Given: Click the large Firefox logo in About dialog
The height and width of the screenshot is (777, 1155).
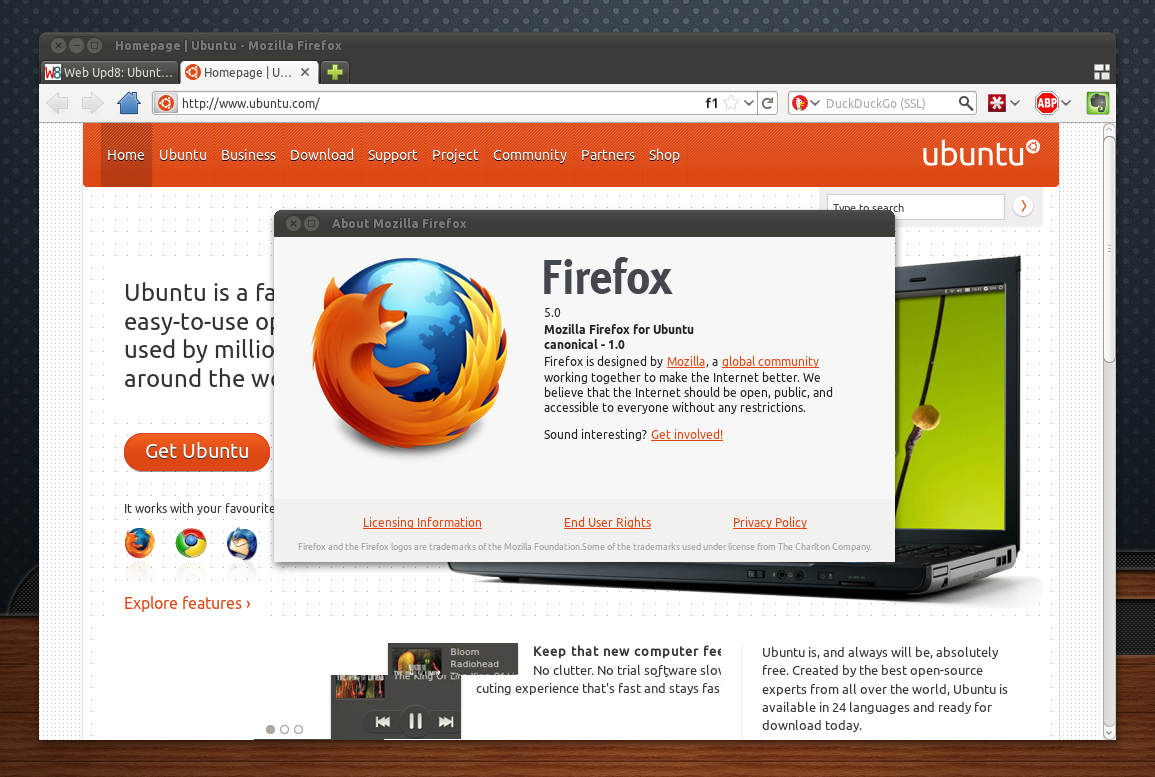Looking at the screenshot, I should [410, 352].
